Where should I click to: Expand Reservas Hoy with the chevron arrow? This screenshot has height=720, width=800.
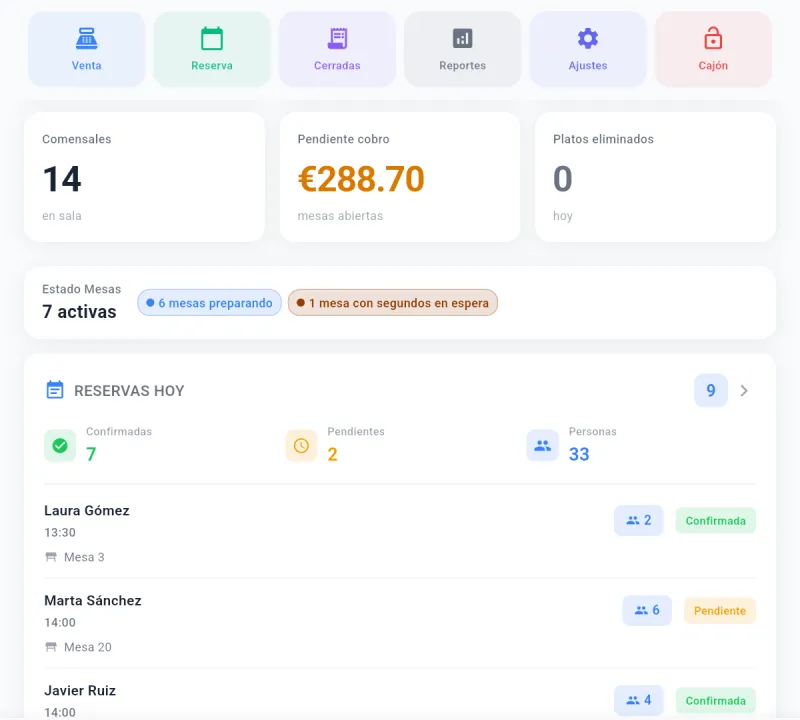[744, 390]
